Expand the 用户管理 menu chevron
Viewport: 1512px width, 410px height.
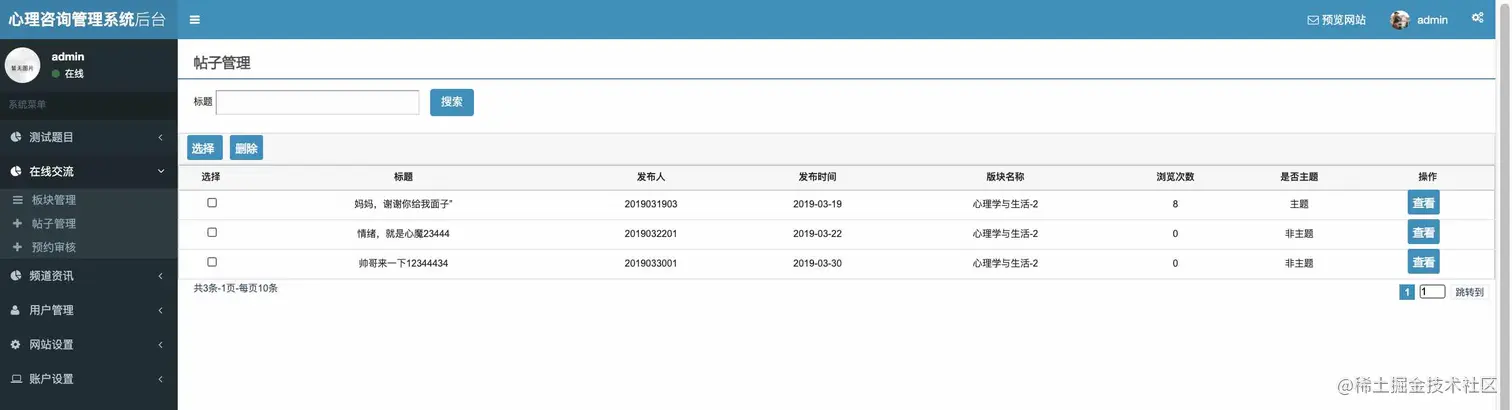pyautogui.click(x=161, y=310)
